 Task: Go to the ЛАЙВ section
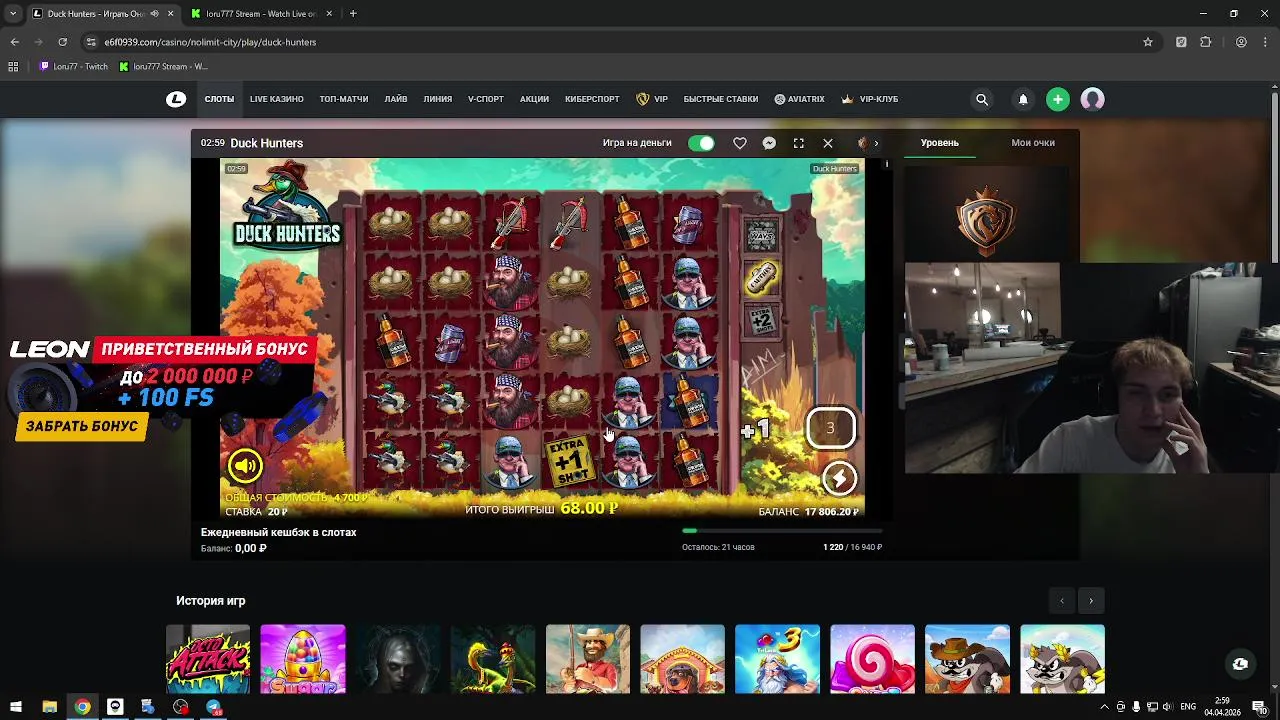click(396, 99)
